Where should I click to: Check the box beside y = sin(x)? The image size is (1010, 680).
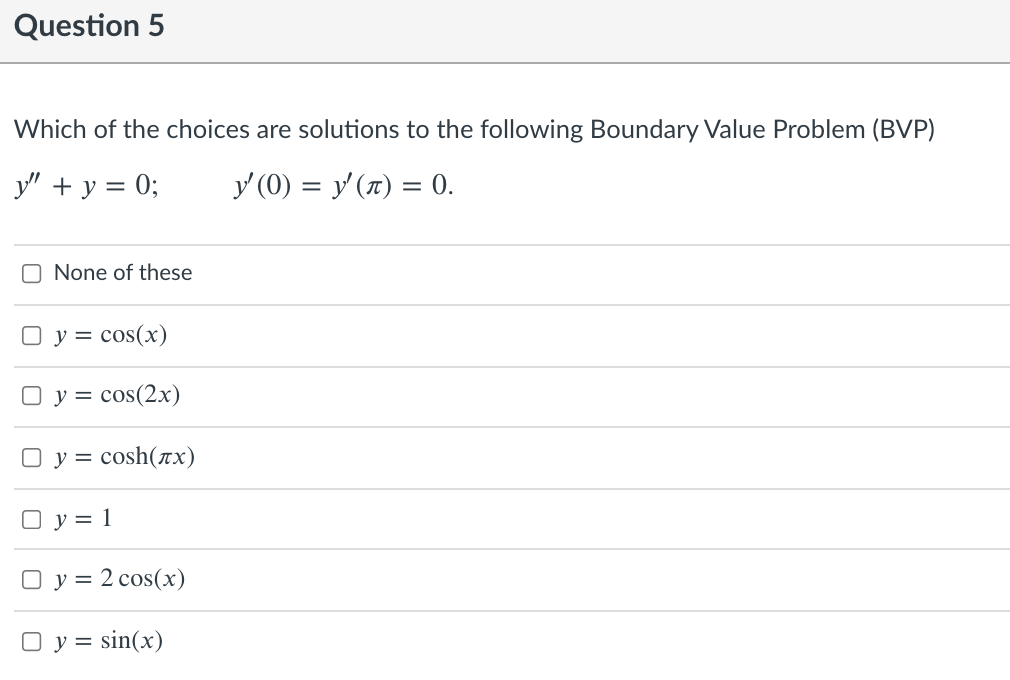pyautogui.click(x=32, y=641)
